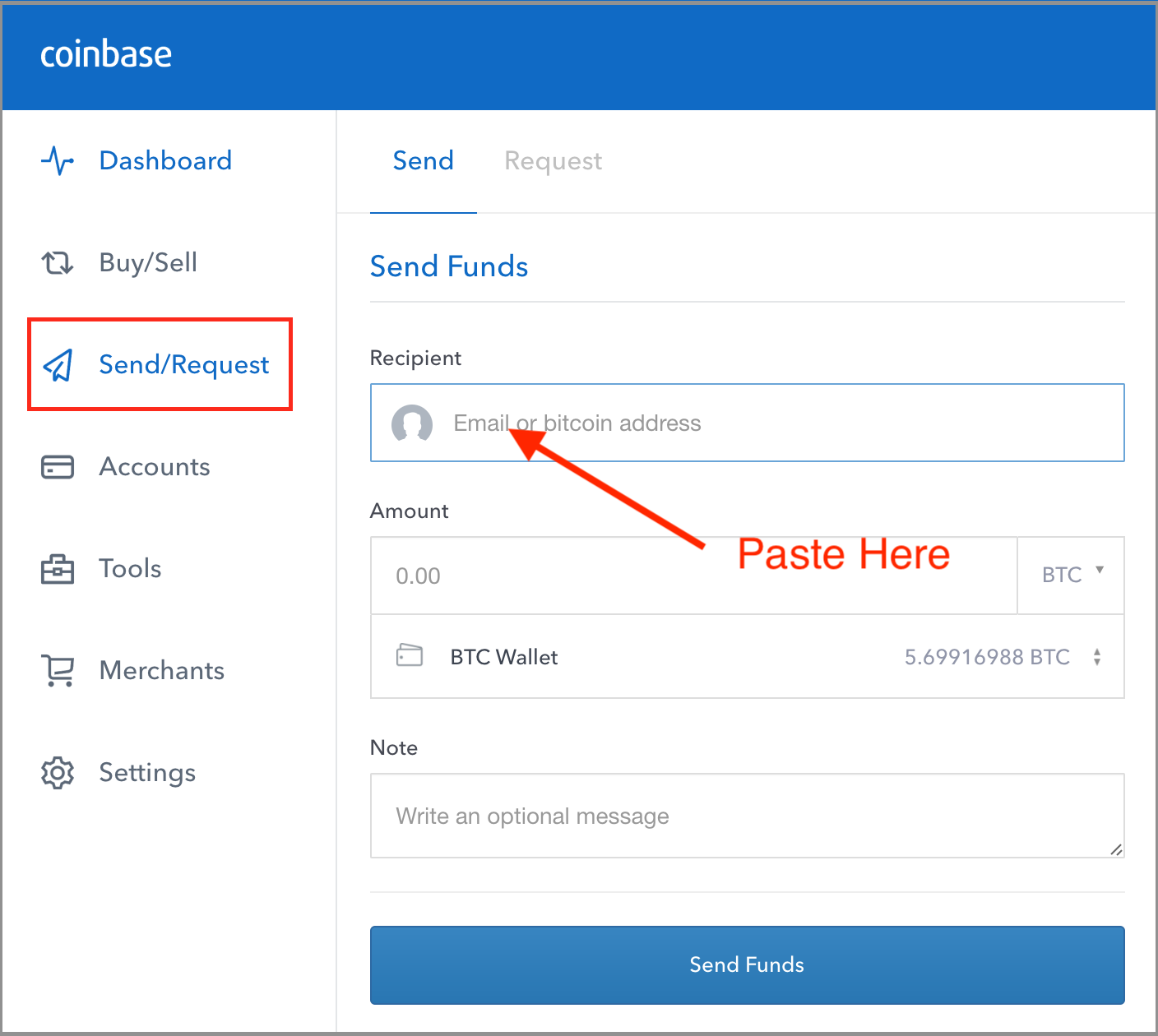1158x1036 pixels.
Task: Click the Note optional message field
Action: (748, 816)
